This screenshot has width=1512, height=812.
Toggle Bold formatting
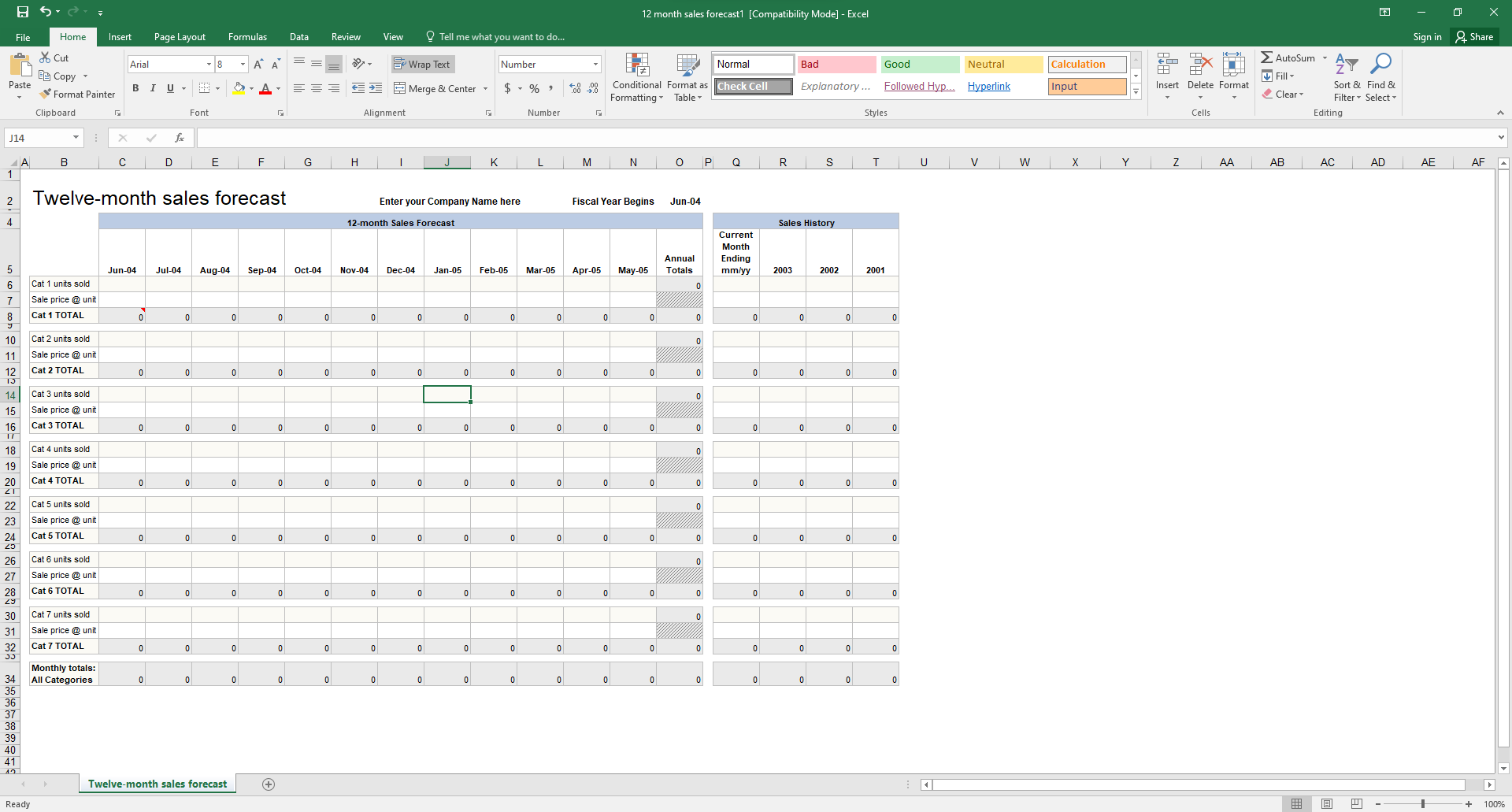pos(135,88)
